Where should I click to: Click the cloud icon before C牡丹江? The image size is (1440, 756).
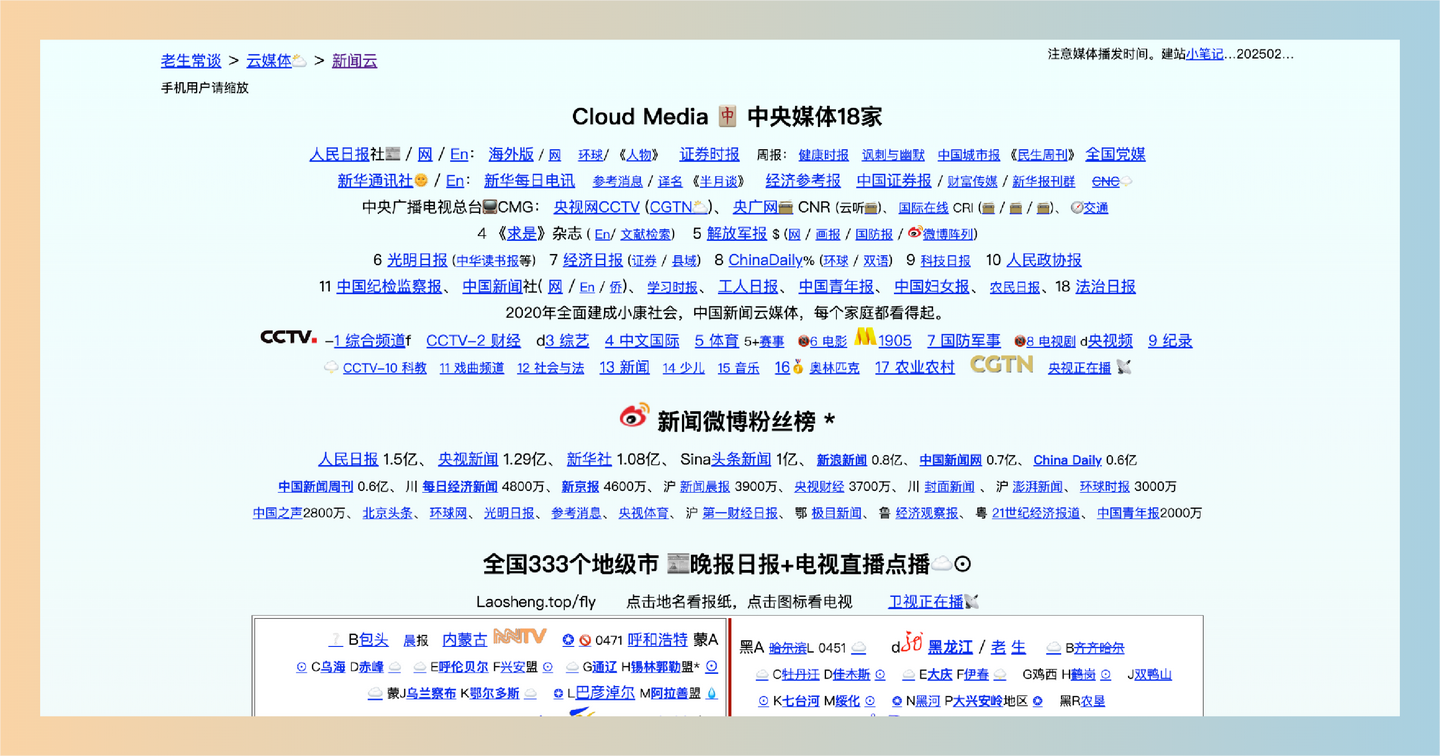coord(763,675)
